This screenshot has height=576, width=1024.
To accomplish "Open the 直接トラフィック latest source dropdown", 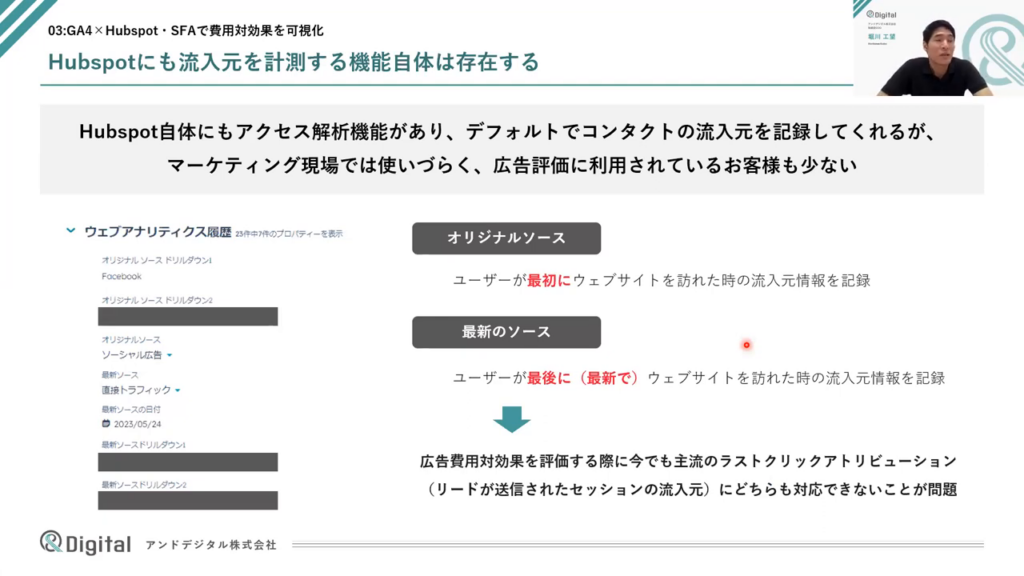I will pyautogui.click(x=177, y=390).
